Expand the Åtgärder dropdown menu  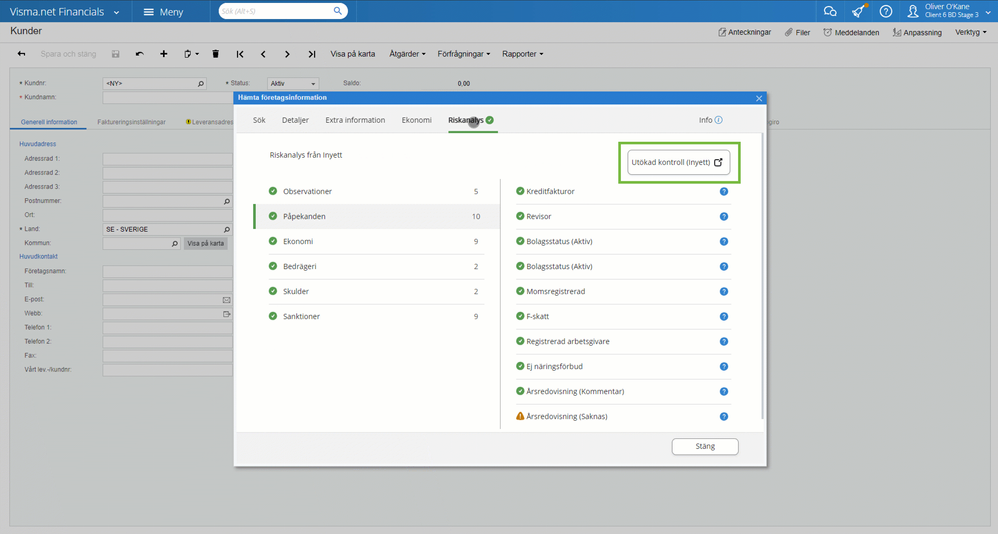tap(406, 54)
